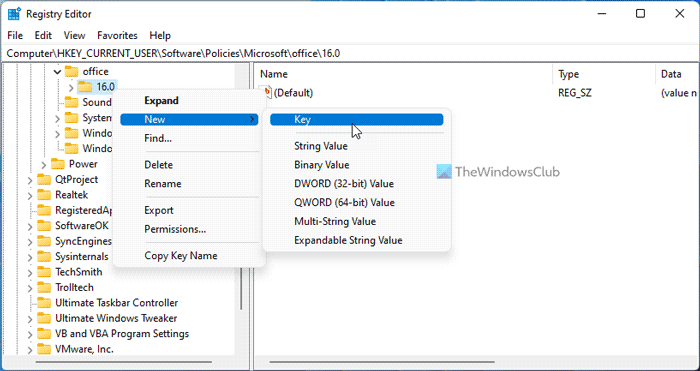The height and width of the screenshot is (371, 700).
Task: Expand the 16.0 key chevron
Action: pos(71,87)
